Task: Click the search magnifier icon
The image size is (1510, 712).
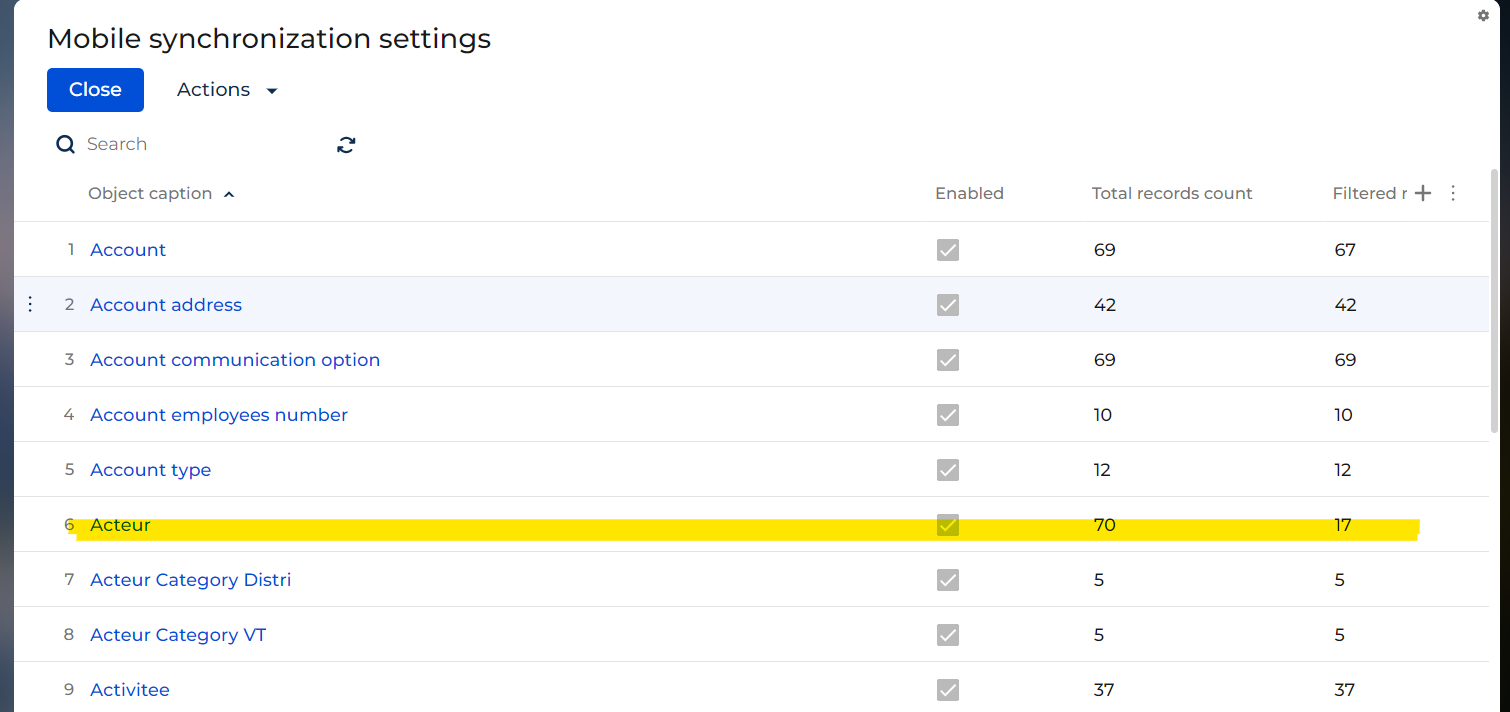Action: (64, 143)
